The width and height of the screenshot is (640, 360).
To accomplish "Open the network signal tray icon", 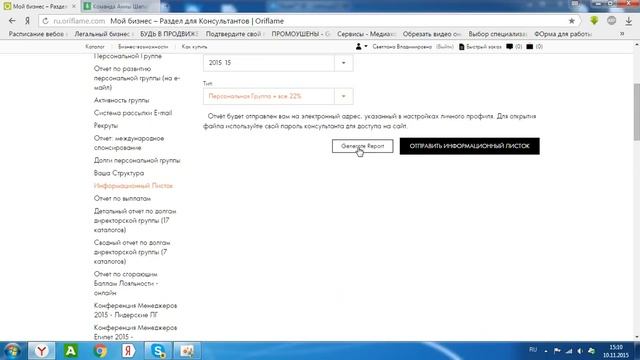I will 569,351.
